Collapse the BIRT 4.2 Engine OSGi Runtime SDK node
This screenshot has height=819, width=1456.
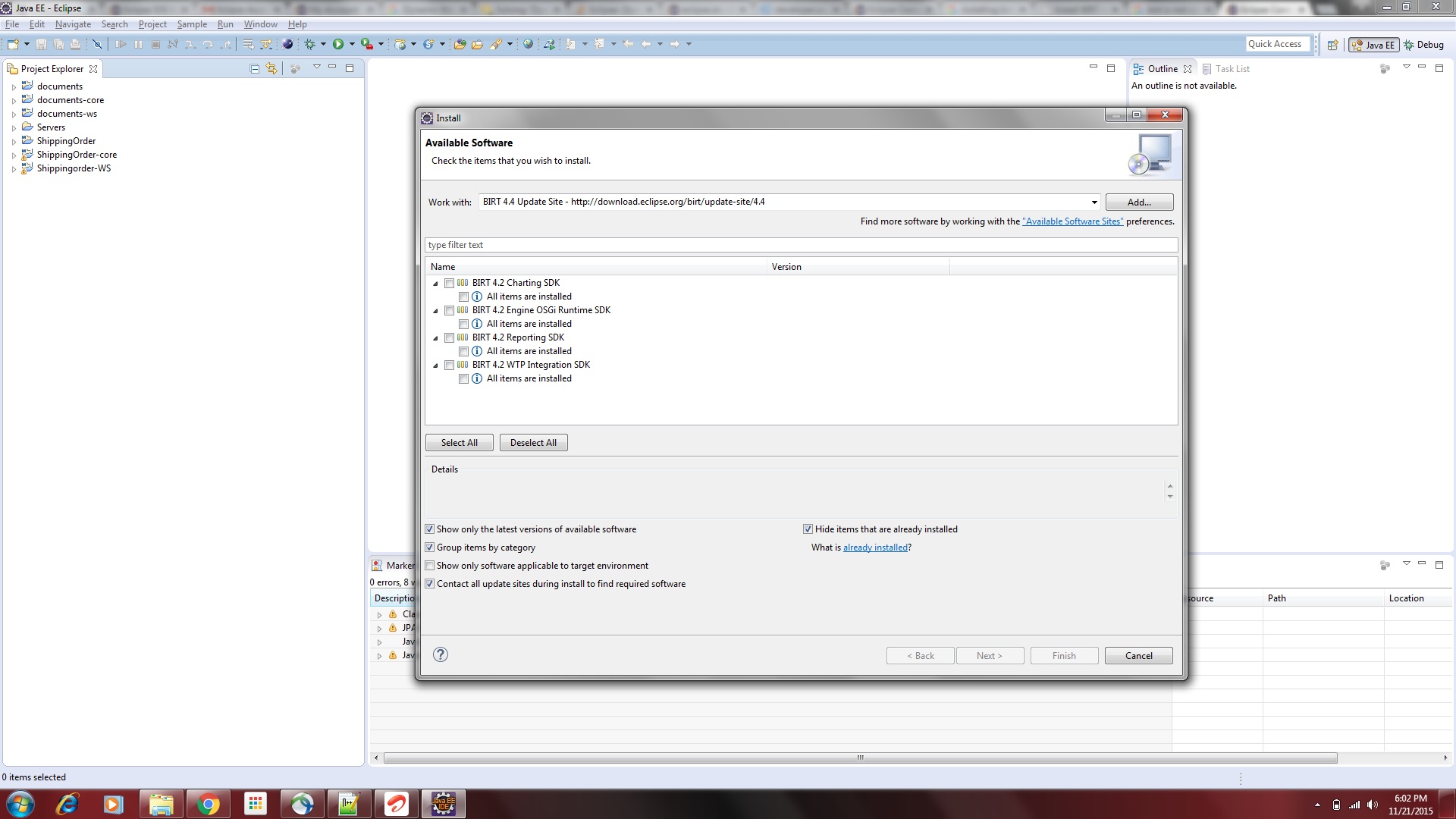435,311
